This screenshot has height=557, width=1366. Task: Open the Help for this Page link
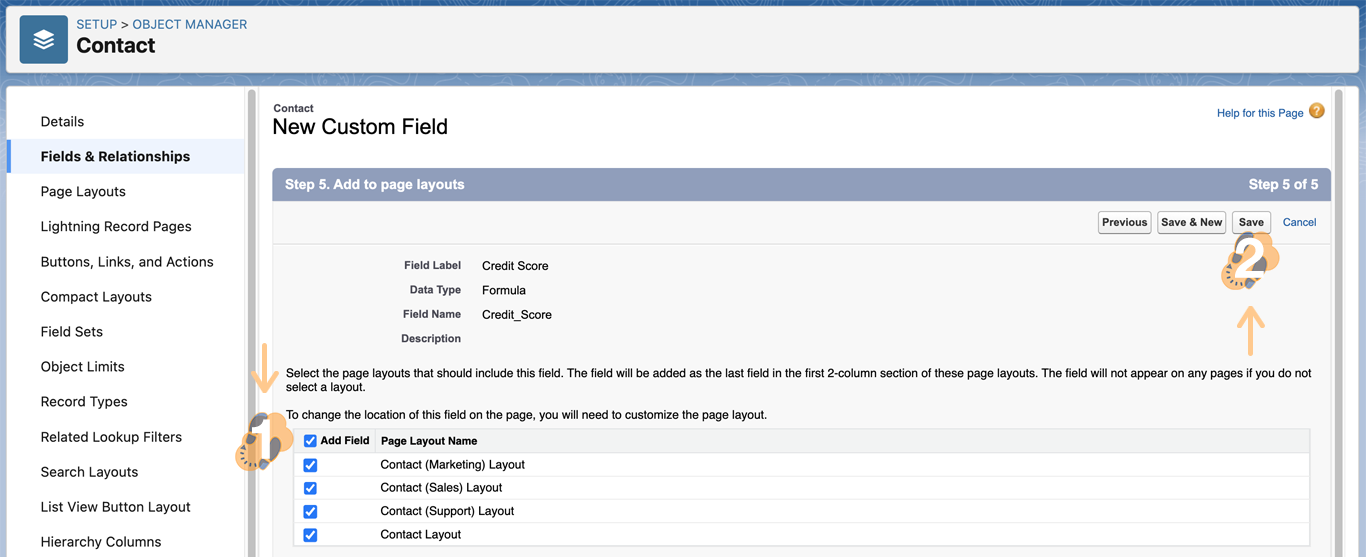[x=1259, y=113]
